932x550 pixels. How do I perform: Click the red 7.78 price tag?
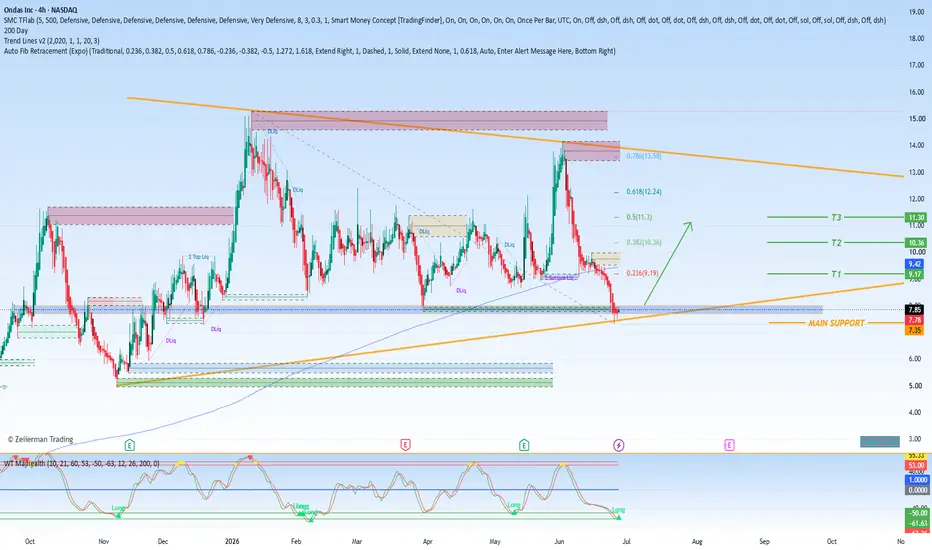[x=914, y=320]
